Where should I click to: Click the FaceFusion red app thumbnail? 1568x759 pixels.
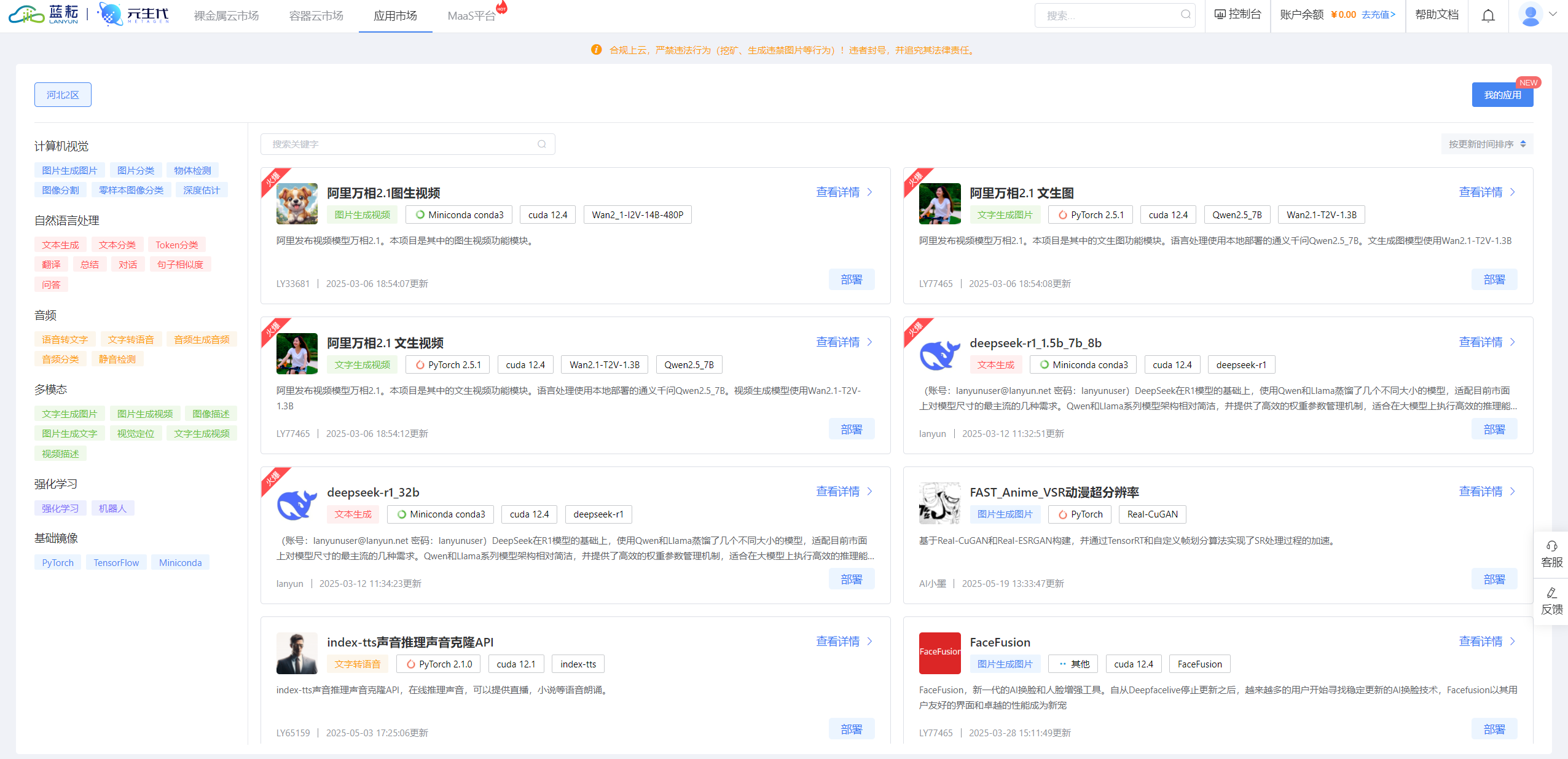click(x=939, y=653)
